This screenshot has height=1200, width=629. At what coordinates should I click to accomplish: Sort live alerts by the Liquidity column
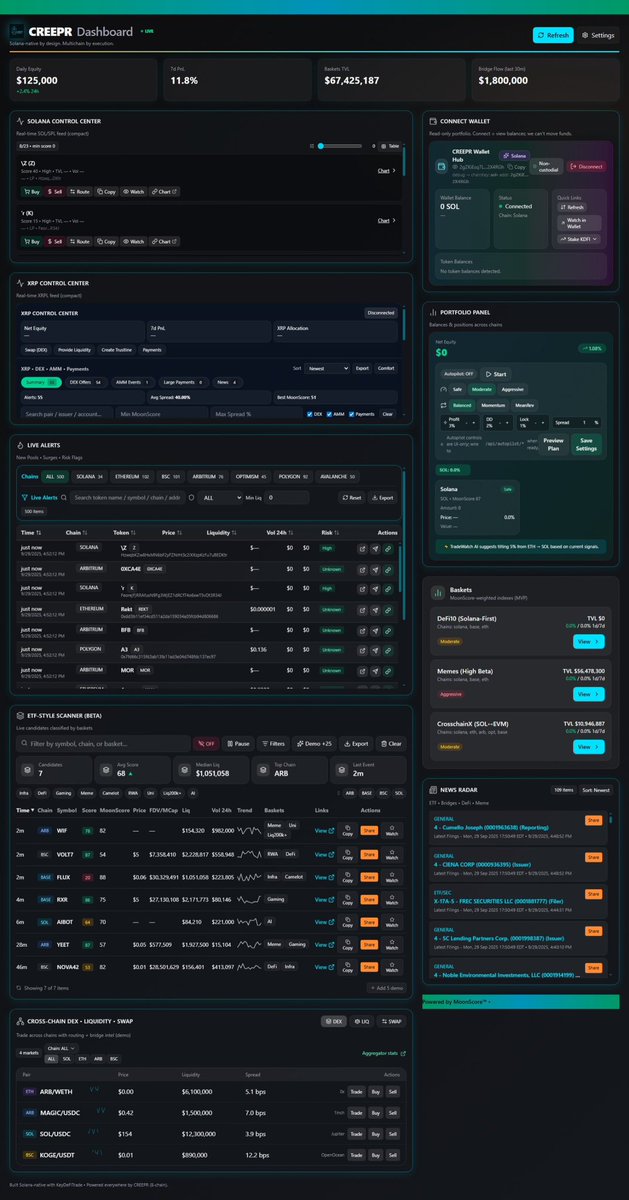point(220,533)
